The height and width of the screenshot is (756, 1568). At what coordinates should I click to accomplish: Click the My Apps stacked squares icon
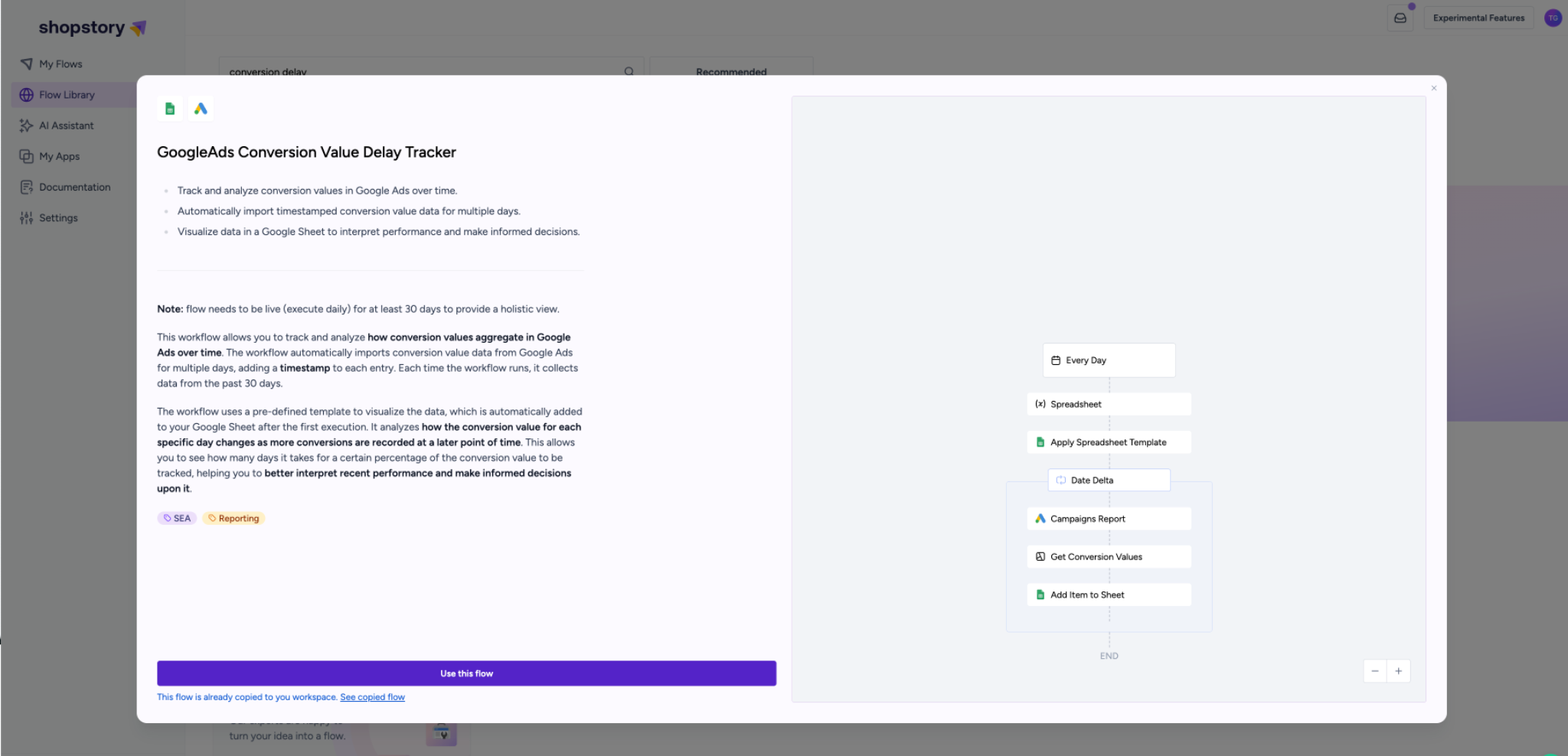point(27,156)
